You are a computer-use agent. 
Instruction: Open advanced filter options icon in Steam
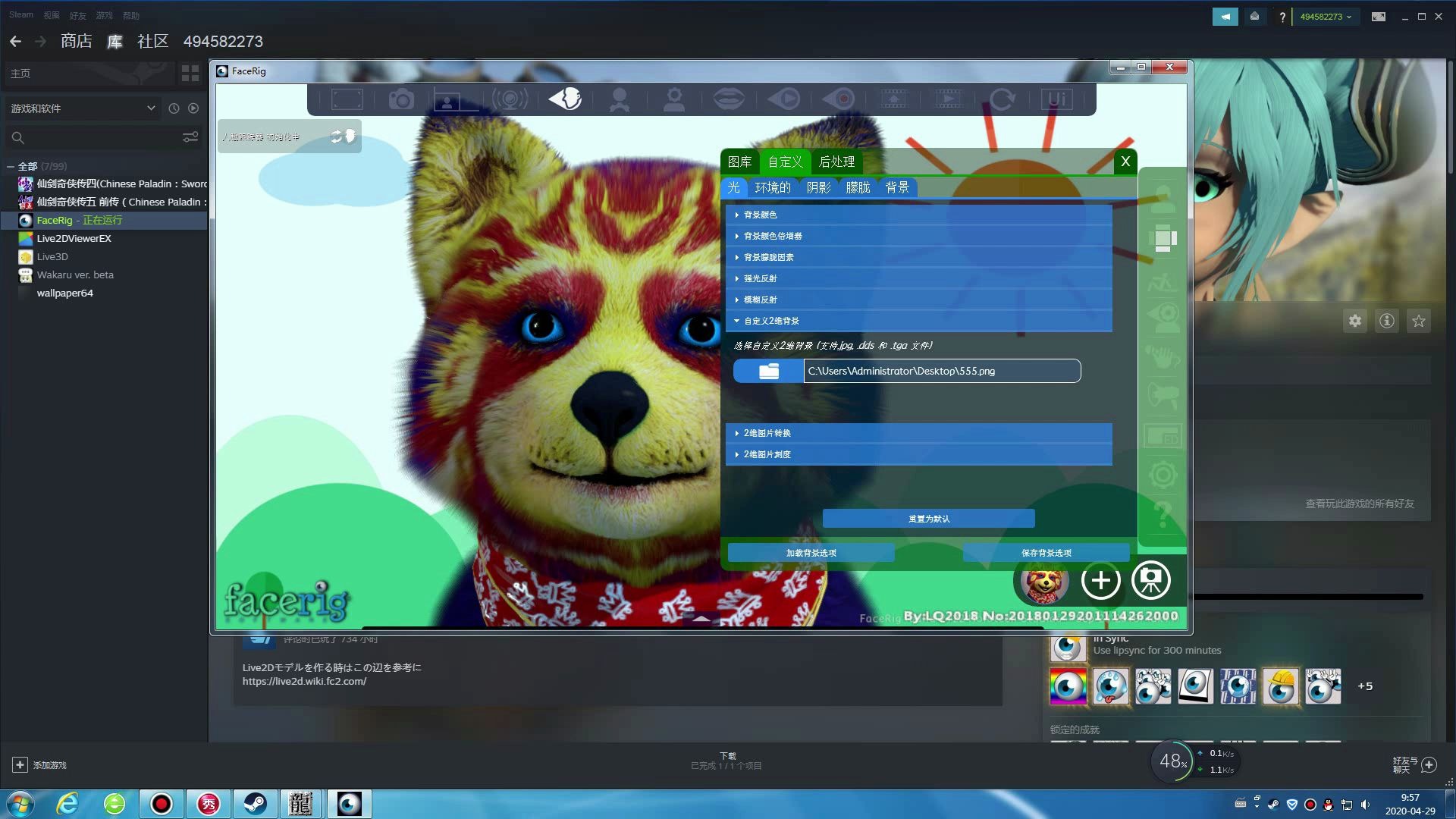tap(190, 137)
